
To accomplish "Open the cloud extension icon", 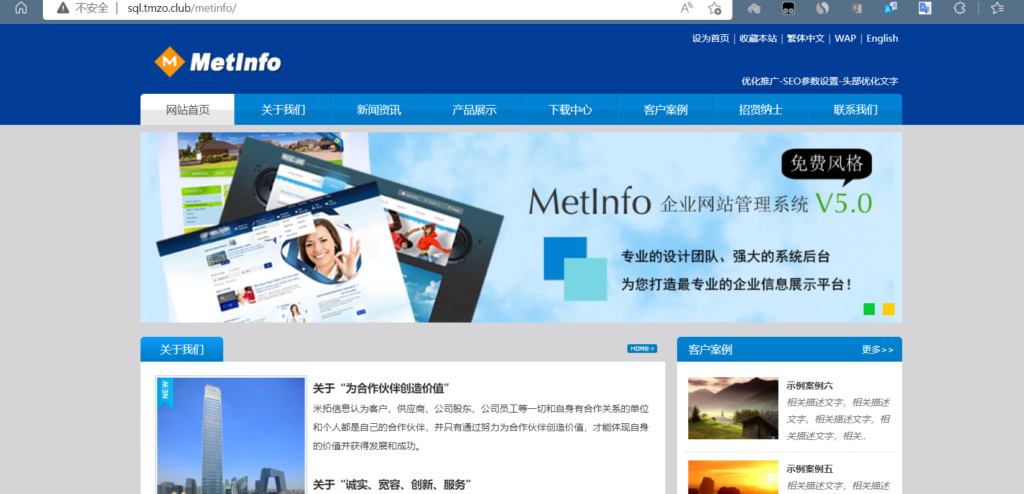I will (x=754, y=8).
